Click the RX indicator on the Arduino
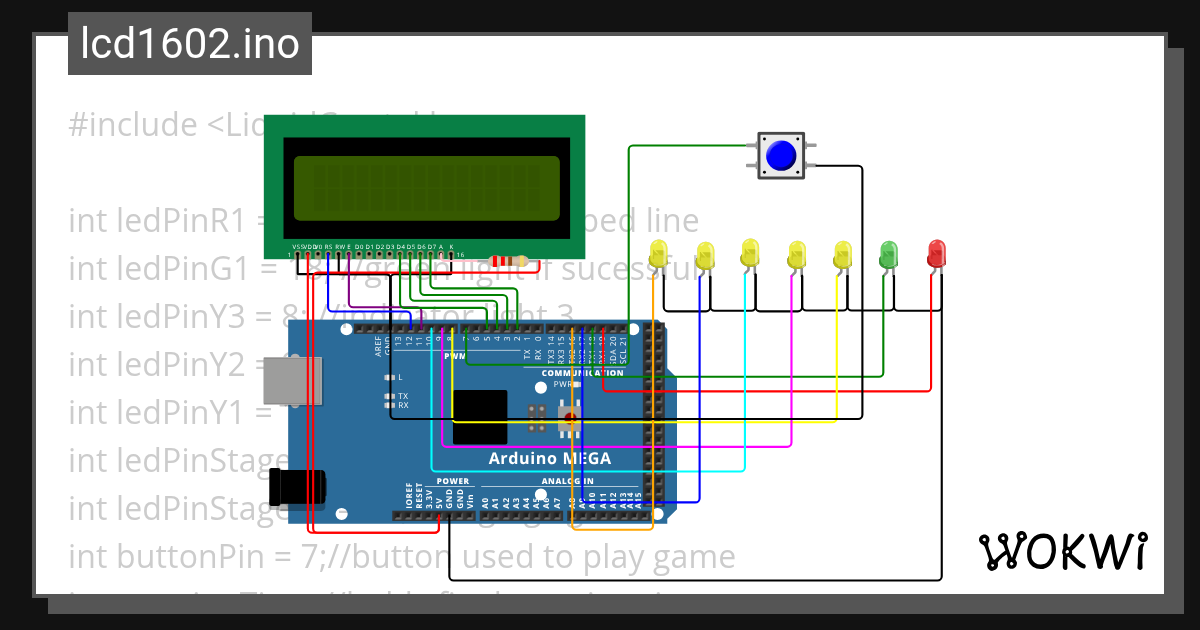This screenshot has width=1200, height=630. point(389,404)
